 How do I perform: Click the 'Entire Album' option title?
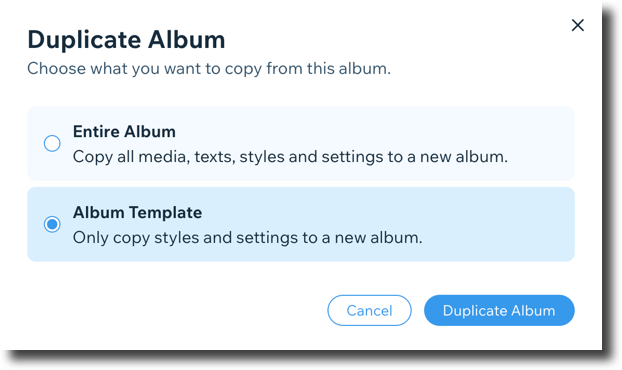coord(124,132)
